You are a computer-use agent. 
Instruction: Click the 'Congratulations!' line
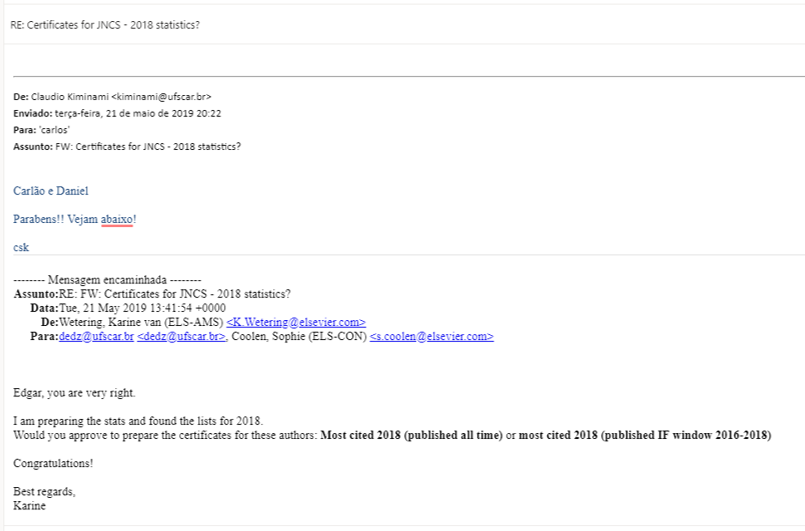pos(53,463)
